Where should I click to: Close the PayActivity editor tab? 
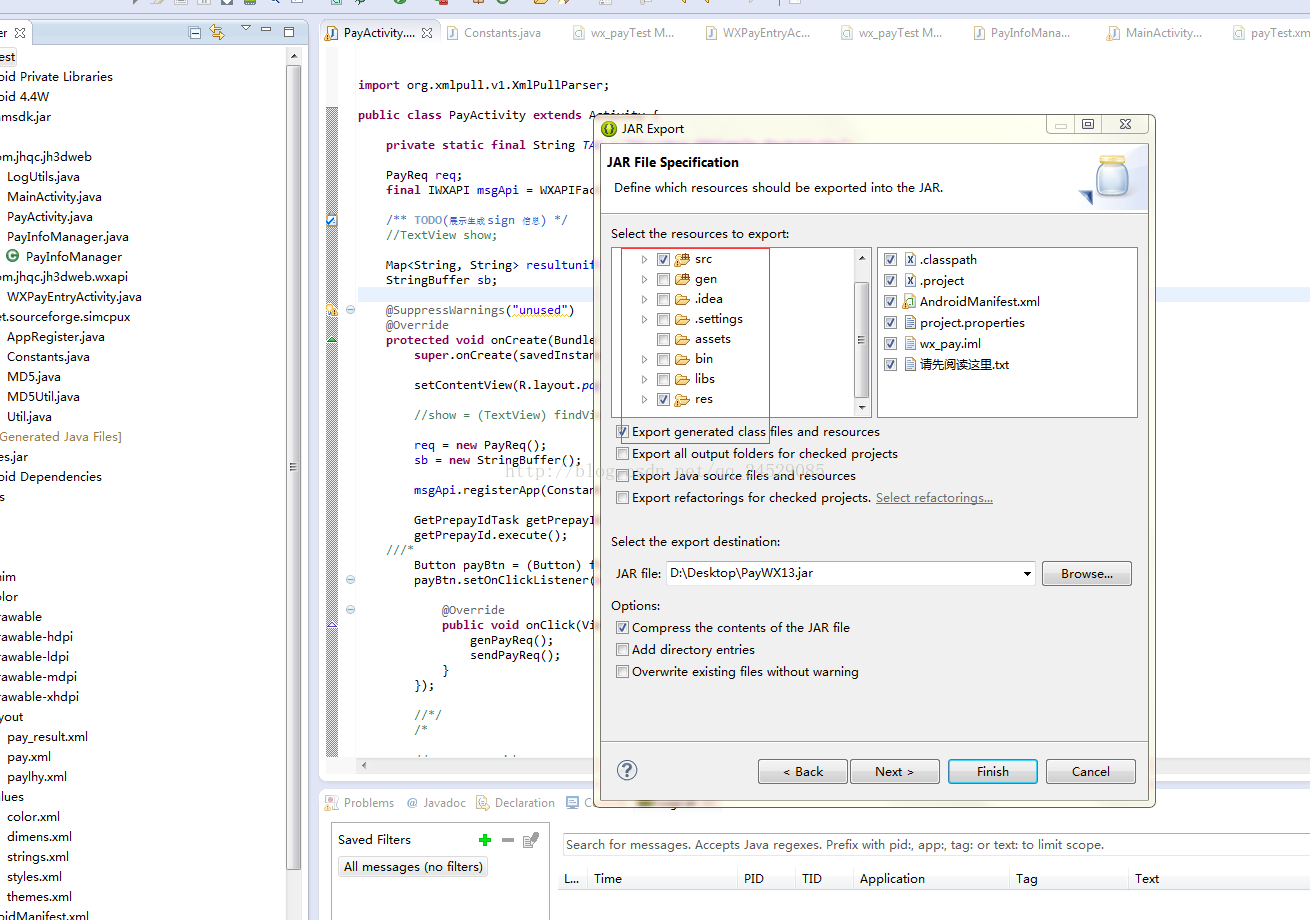427,33
